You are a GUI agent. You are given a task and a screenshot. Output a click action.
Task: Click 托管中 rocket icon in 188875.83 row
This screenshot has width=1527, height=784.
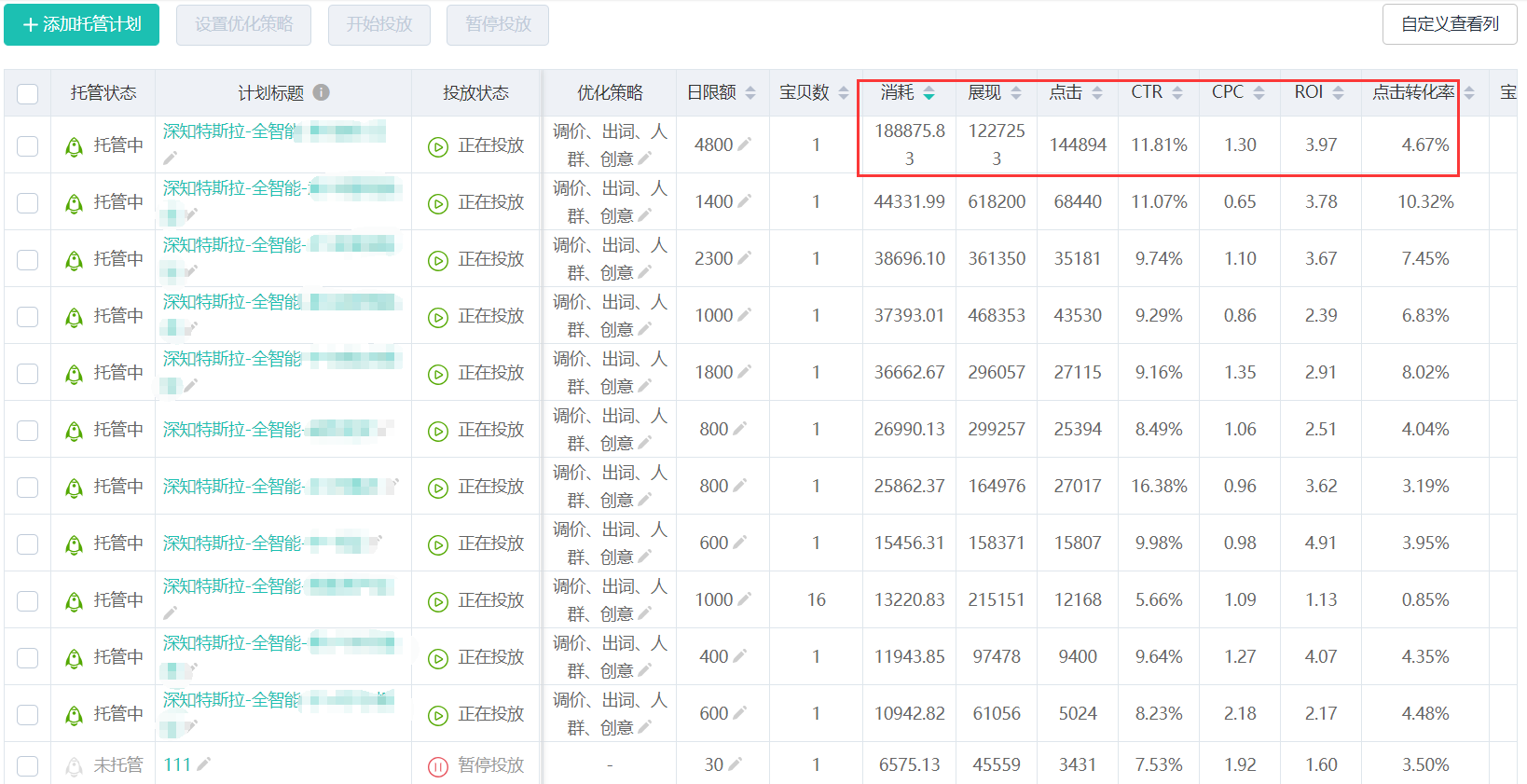click(x=75, y=146)
